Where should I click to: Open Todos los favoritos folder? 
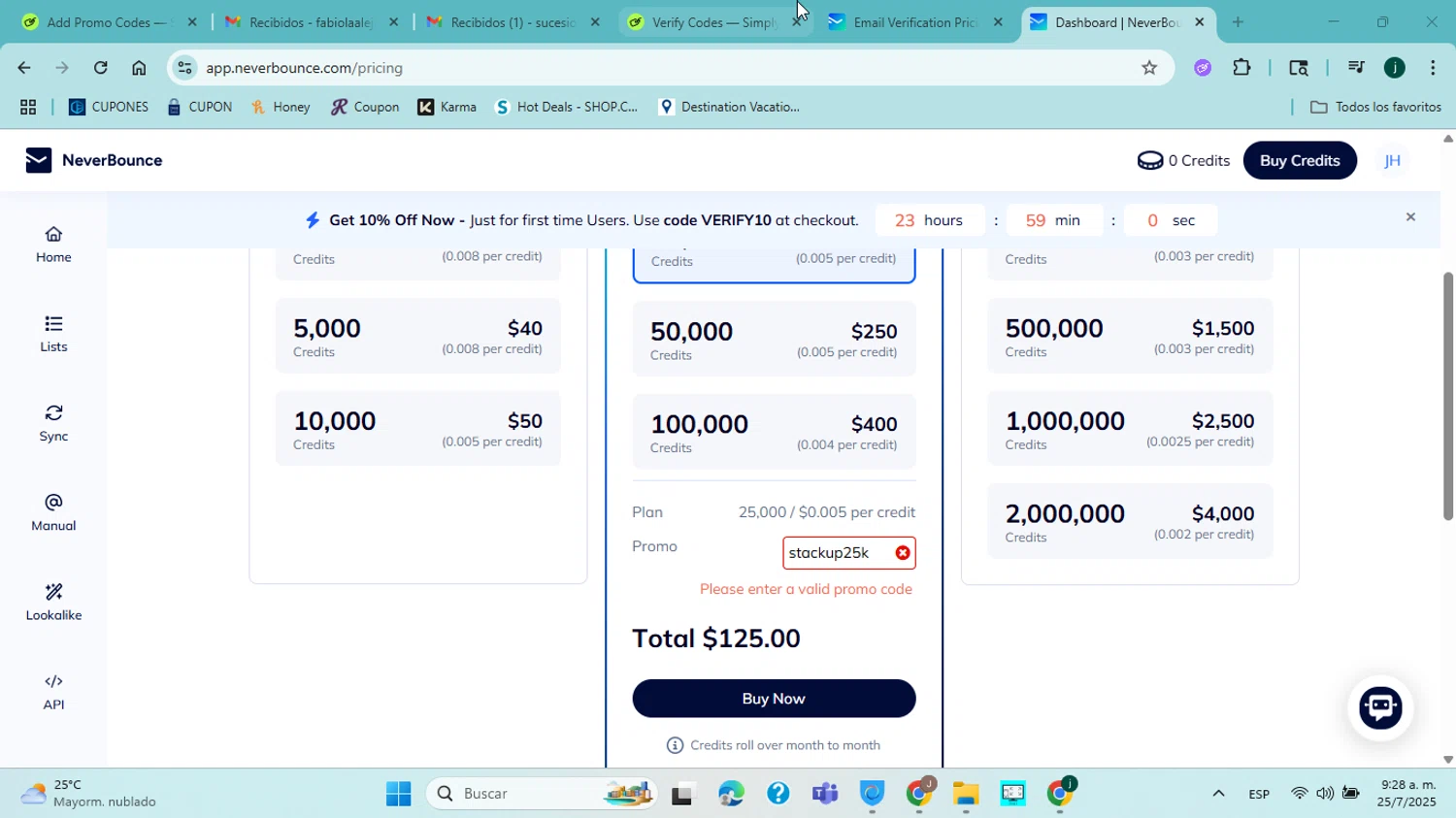[x=1375, y=107]
